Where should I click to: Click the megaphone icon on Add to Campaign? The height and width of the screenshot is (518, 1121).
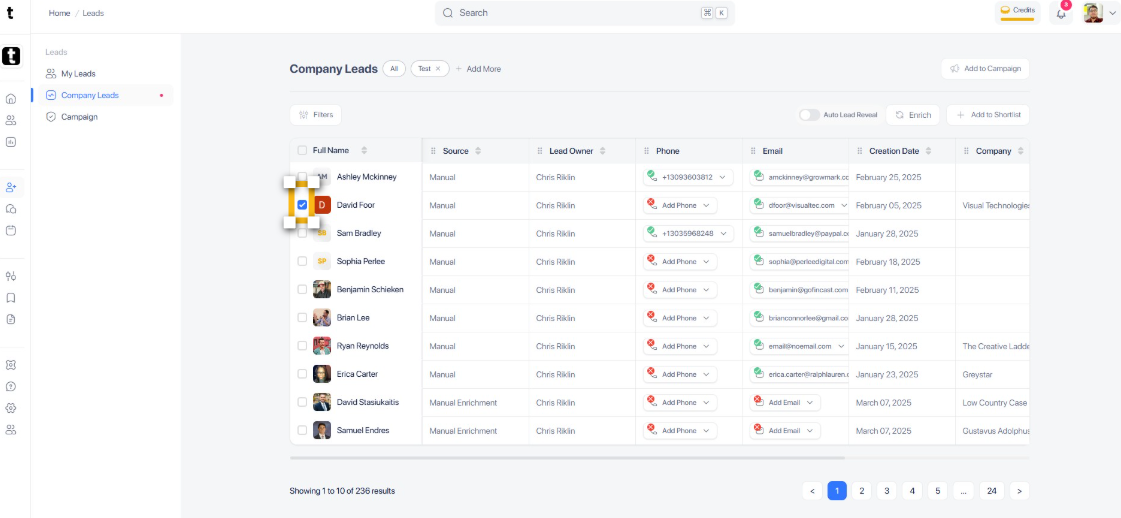(x=954, y=69)
